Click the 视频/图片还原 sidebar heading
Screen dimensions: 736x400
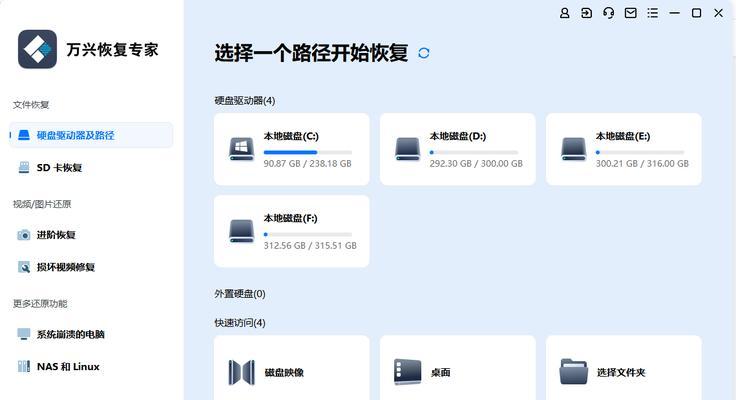pyautogui.click(x=42, y=204)
